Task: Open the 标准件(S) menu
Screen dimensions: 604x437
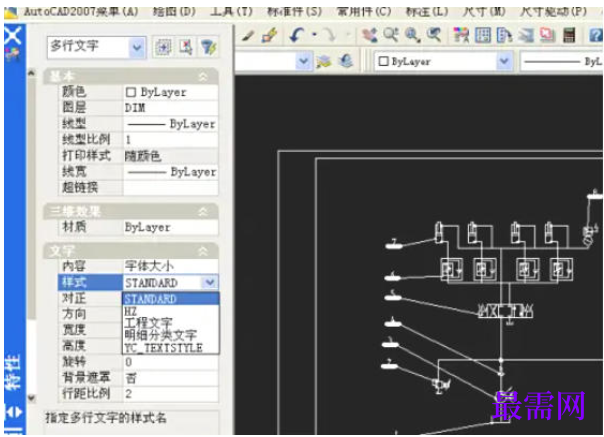Action: pyautogui.click(x=294, y=11)
